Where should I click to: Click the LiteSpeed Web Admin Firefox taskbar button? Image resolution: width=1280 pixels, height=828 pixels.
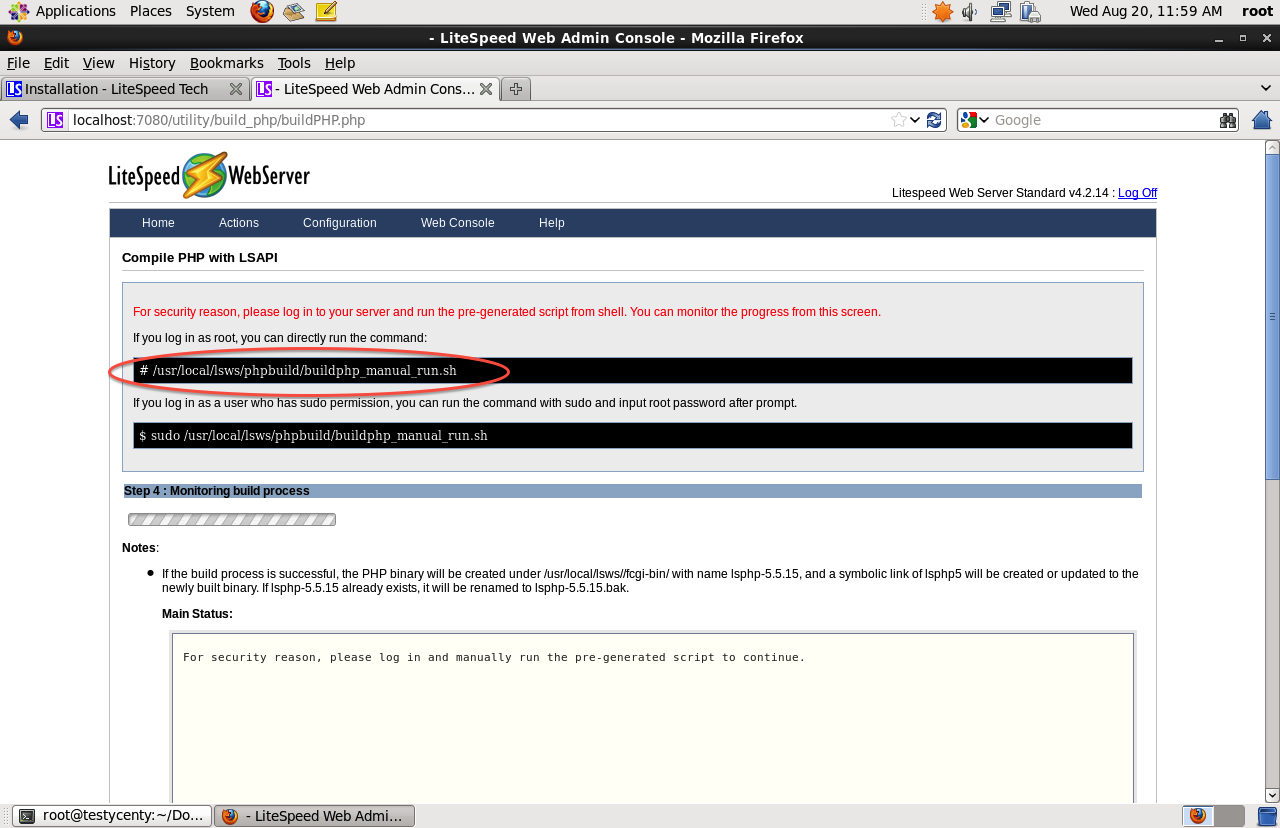(x=315, y=816)
